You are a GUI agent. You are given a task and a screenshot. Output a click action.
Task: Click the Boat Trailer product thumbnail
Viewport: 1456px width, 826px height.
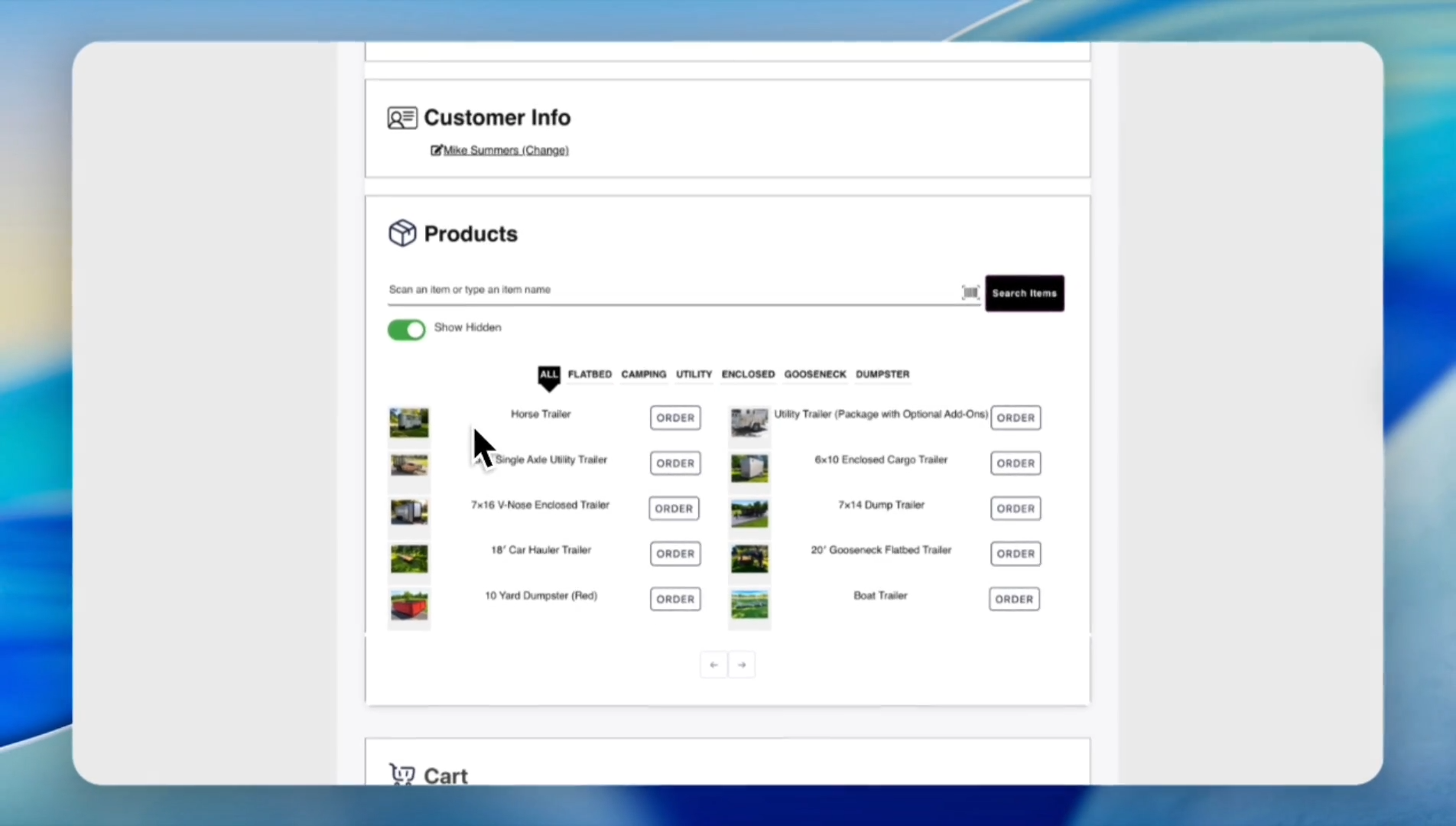coord(749,605)
